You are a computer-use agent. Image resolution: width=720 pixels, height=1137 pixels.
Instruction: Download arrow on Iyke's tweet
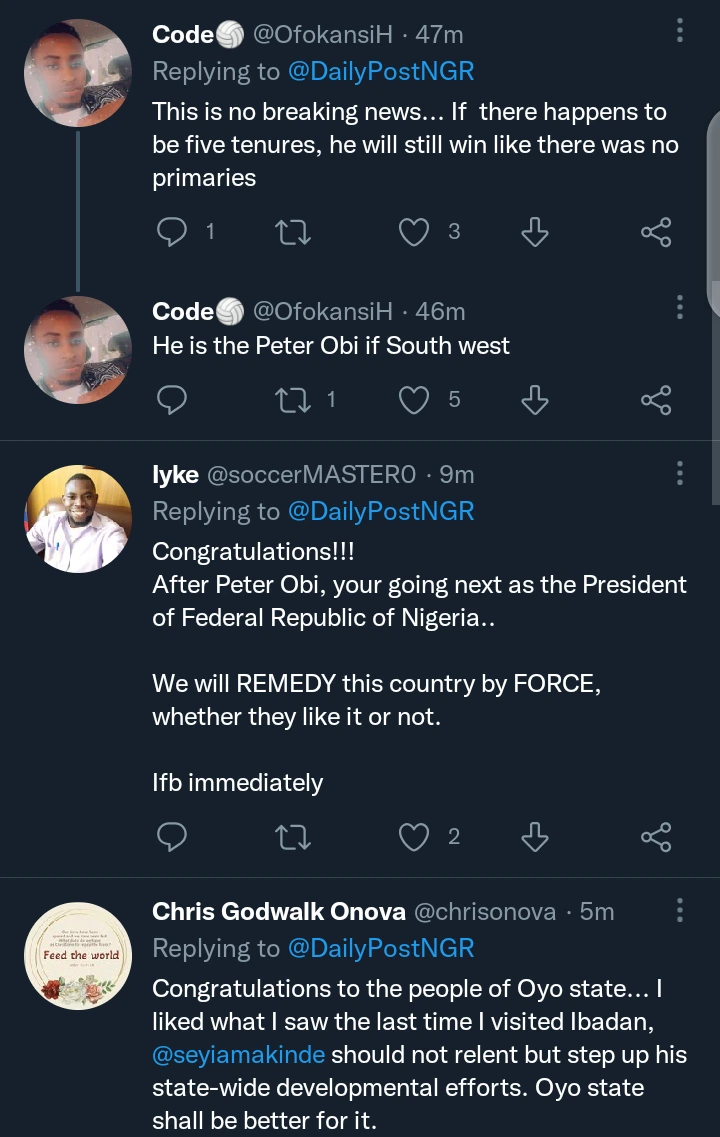pos(535,837)
